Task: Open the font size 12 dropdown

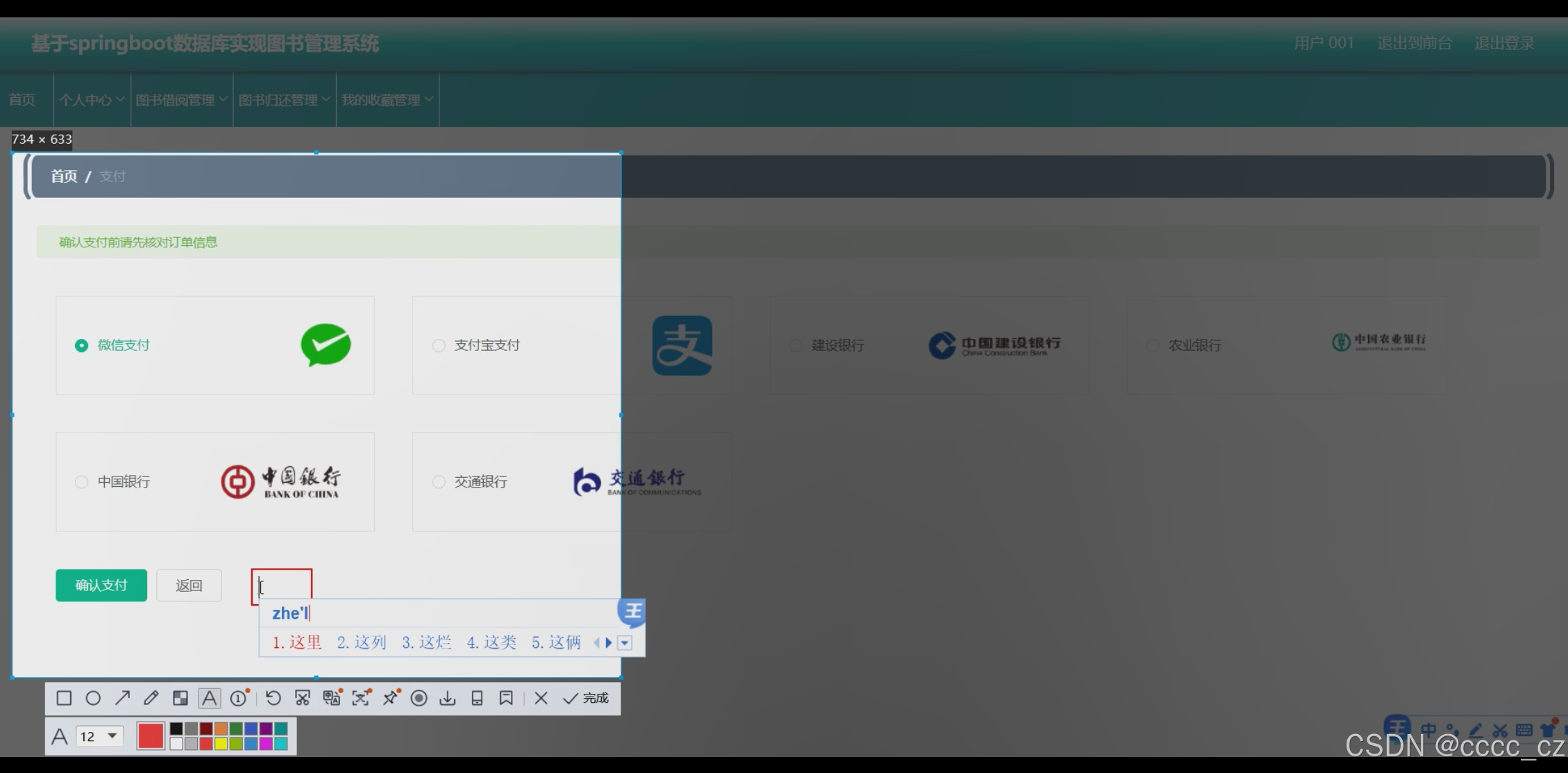Action: pos(112,735)
